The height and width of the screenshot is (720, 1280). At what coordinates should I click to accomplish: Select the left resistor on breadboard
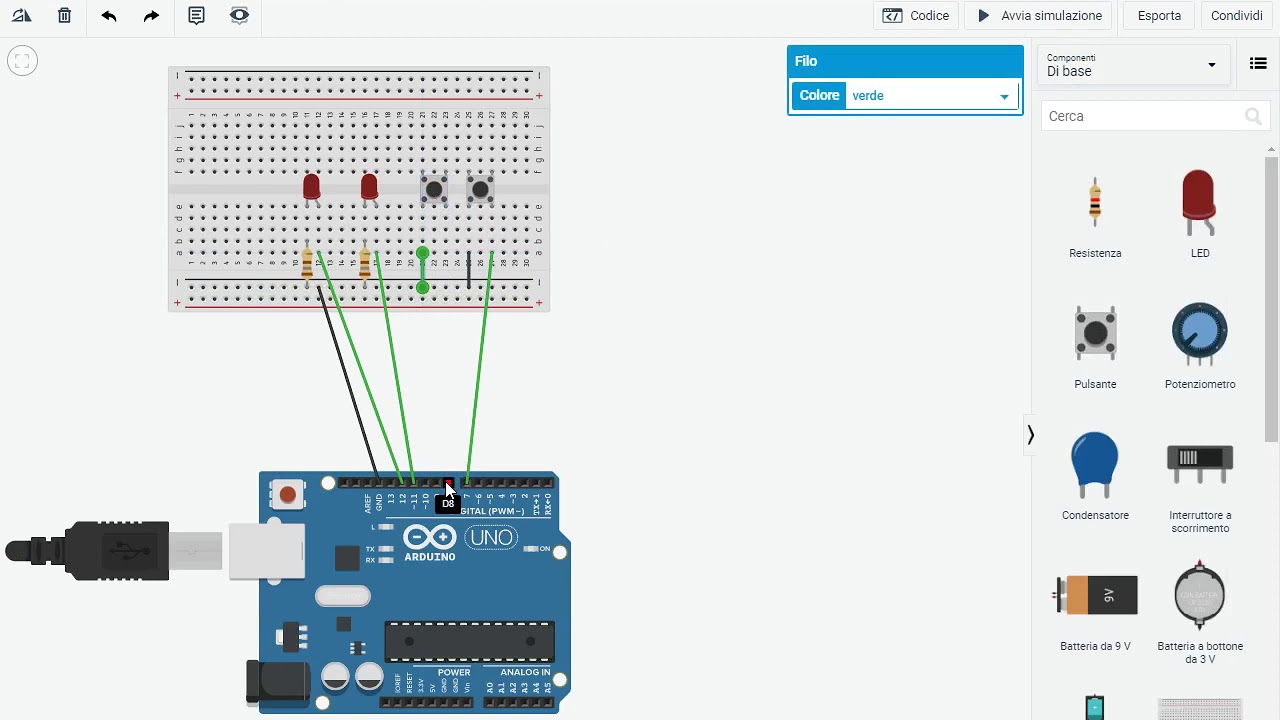point(307,264)
